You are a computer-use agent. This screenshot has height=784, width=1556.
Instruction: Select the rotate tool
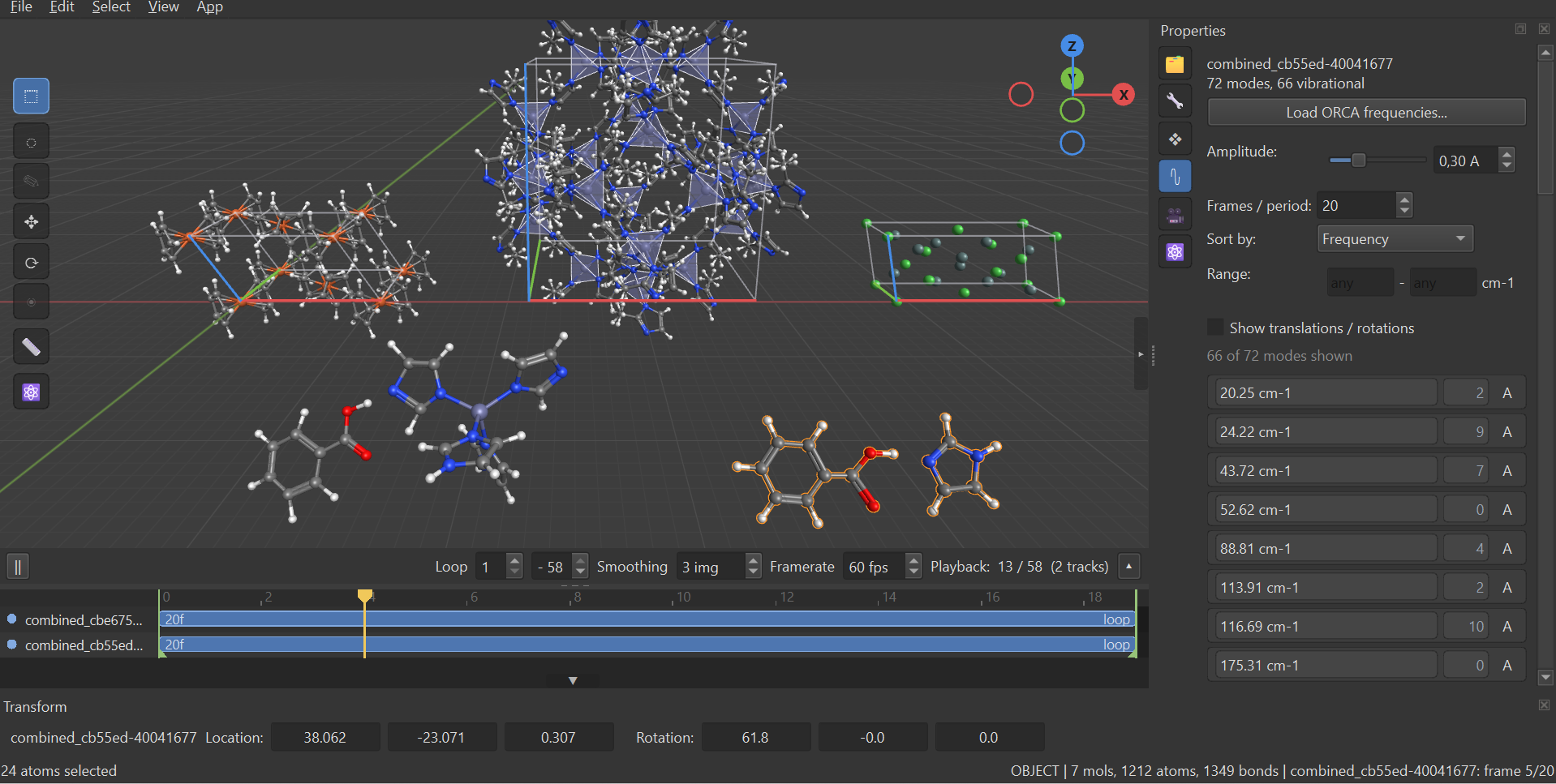[x=31, y=262]
